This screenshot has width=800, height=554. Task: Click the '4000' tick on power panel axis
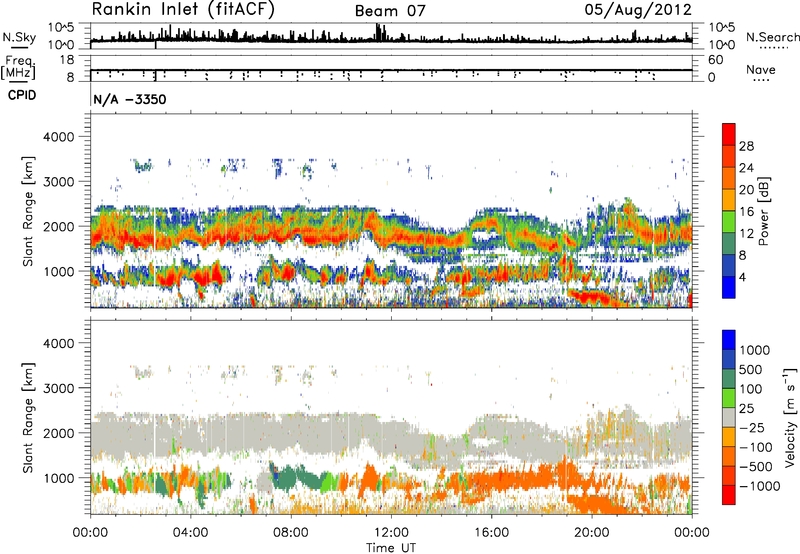pos(58,137)
